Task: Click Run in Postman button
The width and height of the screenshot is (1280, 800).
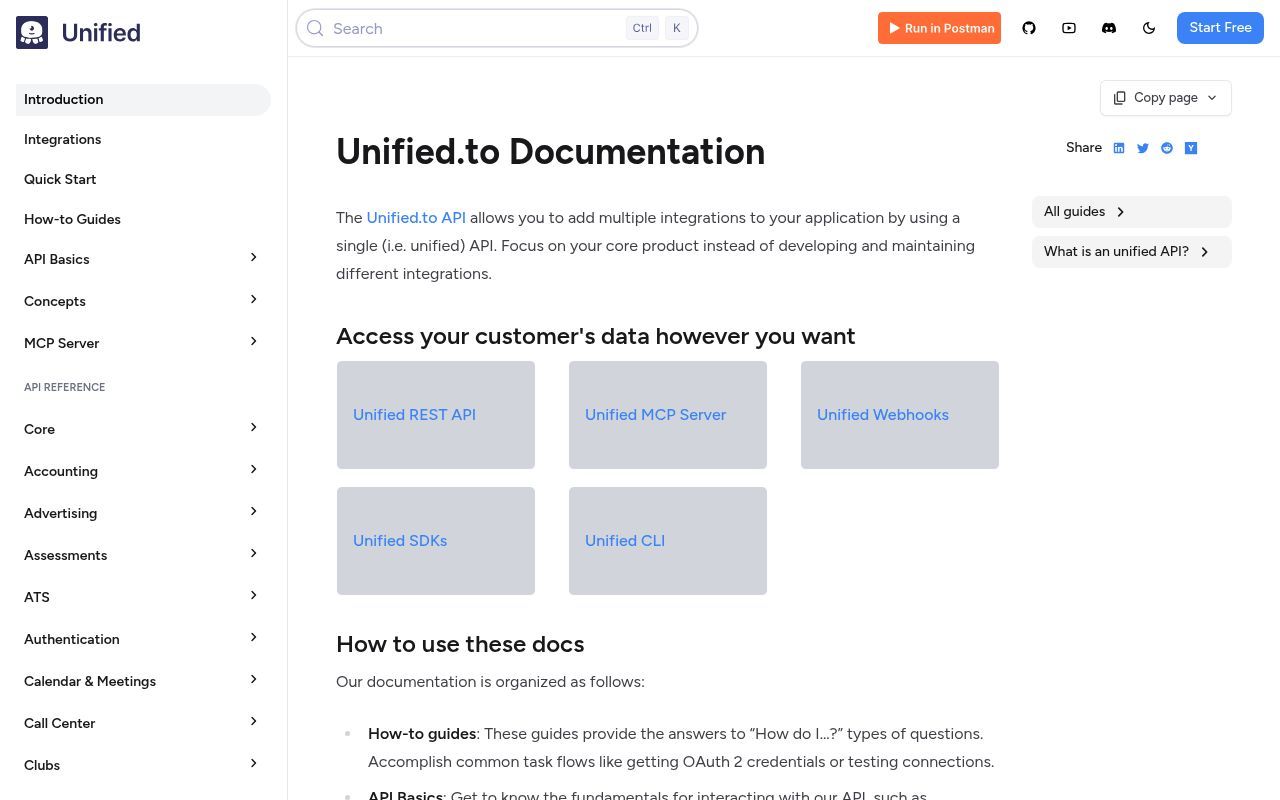Action: [939, 28]
